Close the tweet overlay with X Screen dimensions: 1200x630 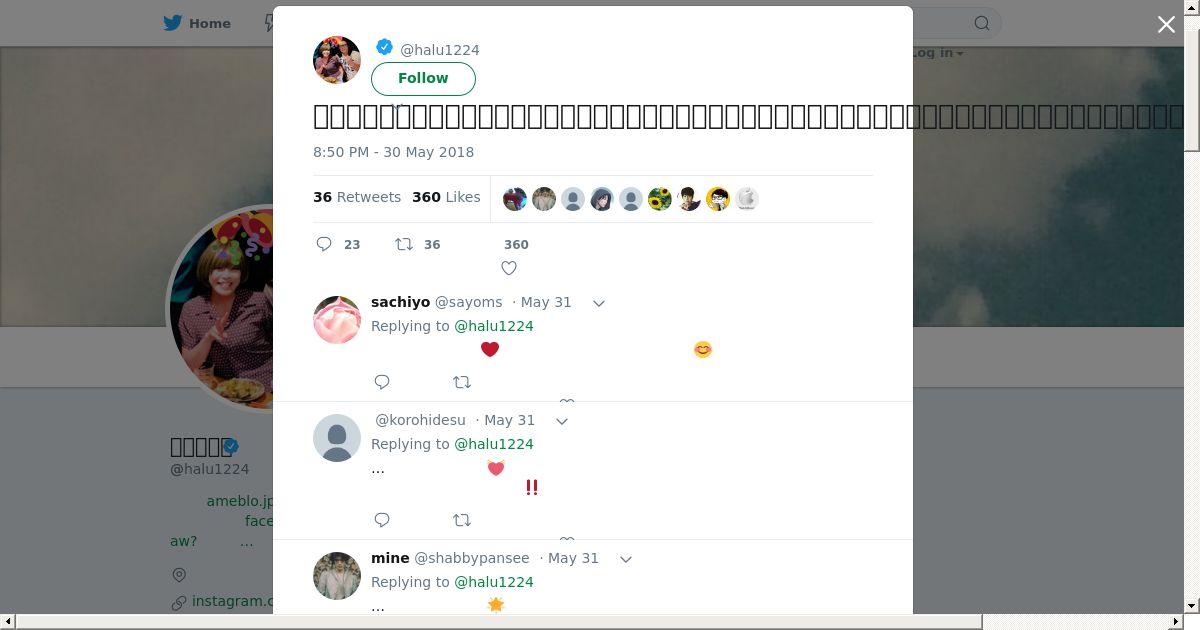click(x=1166, y=24)
